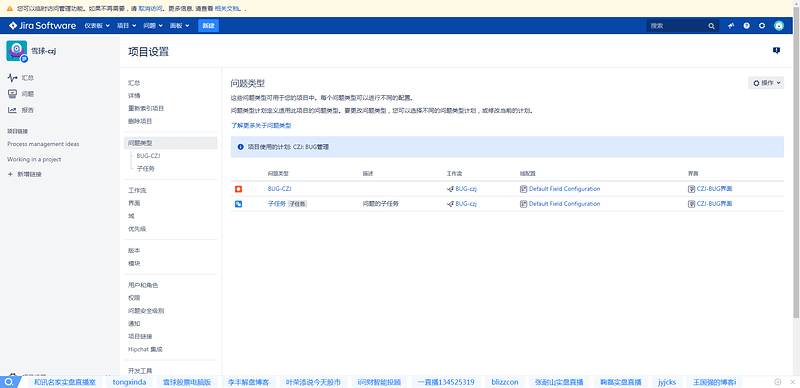The image size is (800, 388).
Task: Click the feedback megaphone icon
Action: tap(731, 26)
